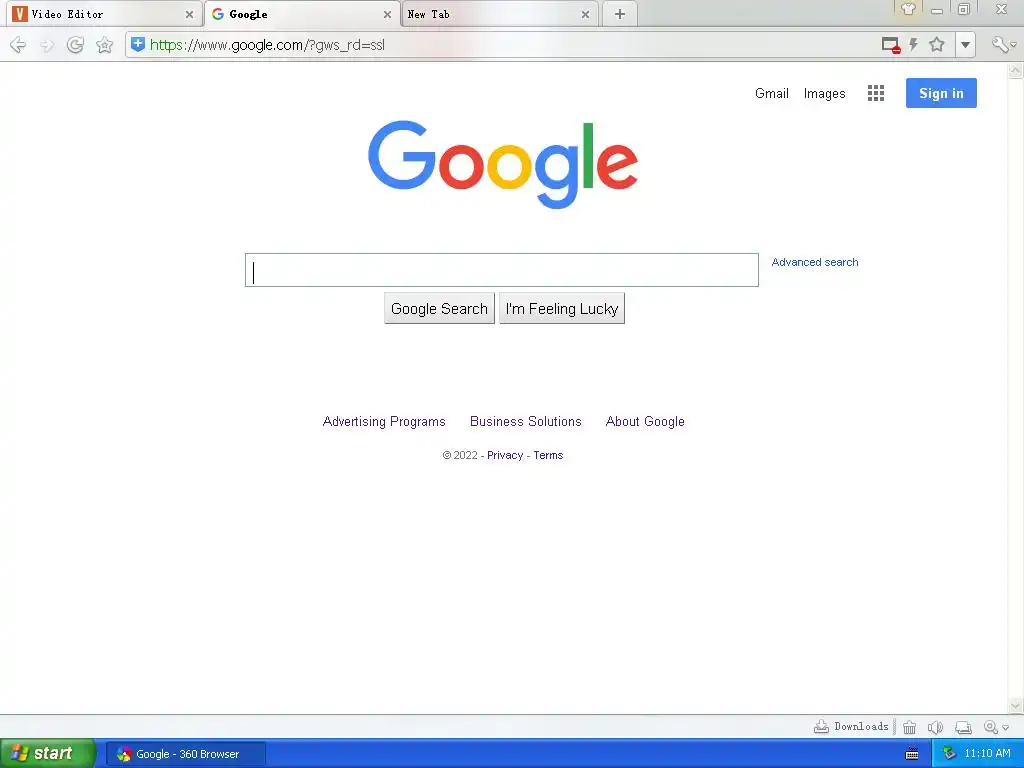Viewport: 1024px width, 768px height.
Task: Switch to the New Tab tab
Action: tap(500, 14)
